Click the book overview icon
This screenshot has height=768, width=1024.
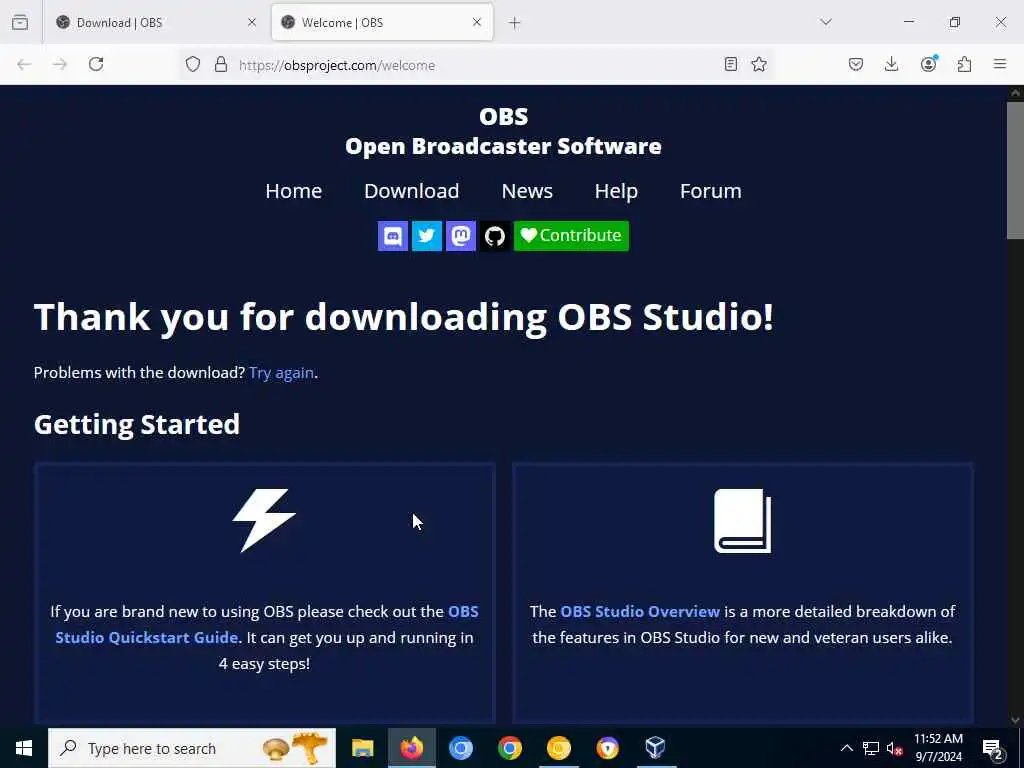(x=743, y=520)
